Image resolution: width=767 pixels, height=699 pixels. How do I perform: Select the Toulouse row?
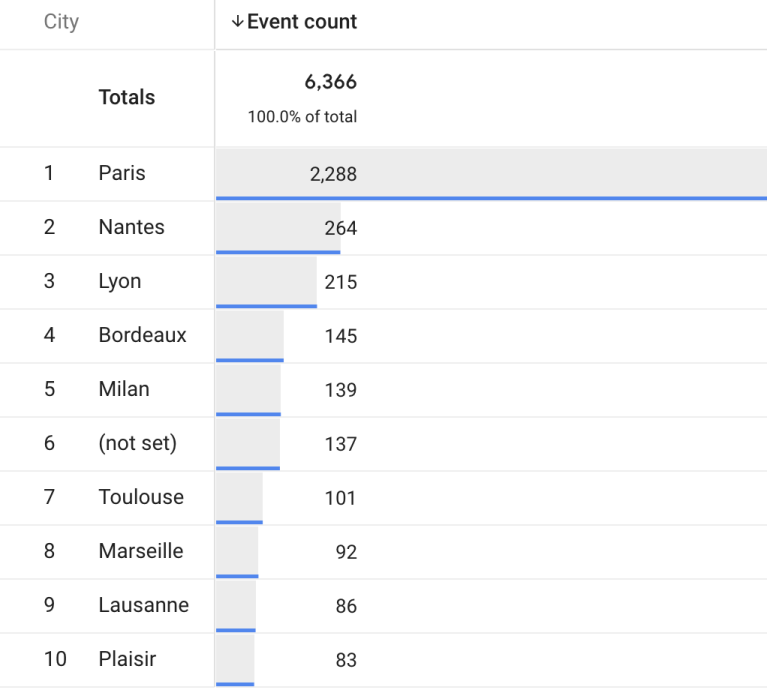(141, 497)
